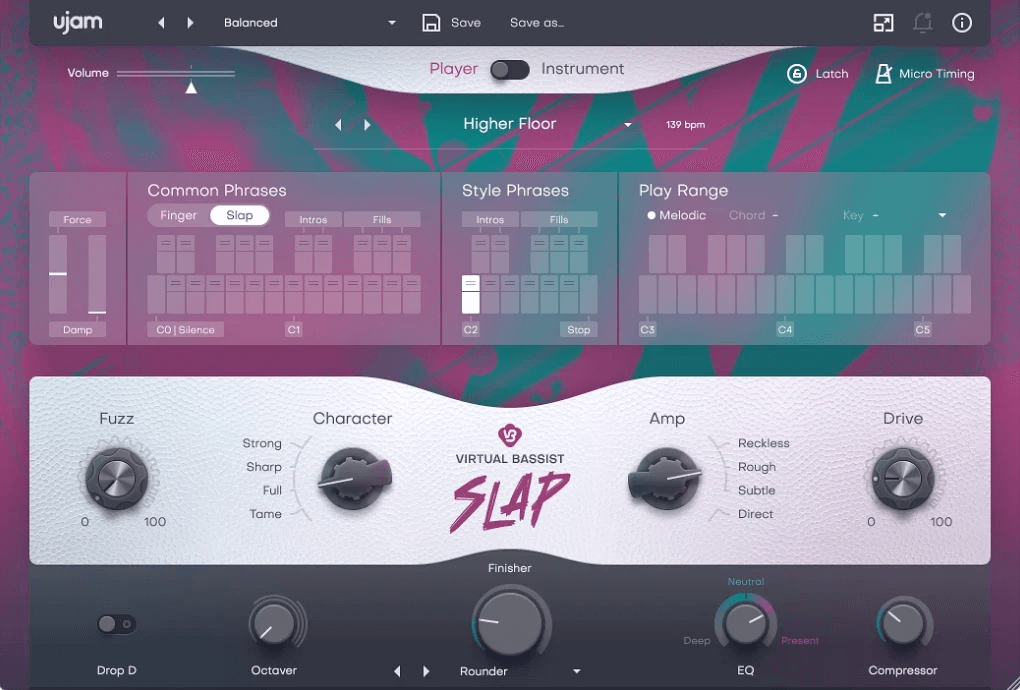Enable the Latch icon
The width and height of the screenshot is (1020, 690).
[797, 73]
